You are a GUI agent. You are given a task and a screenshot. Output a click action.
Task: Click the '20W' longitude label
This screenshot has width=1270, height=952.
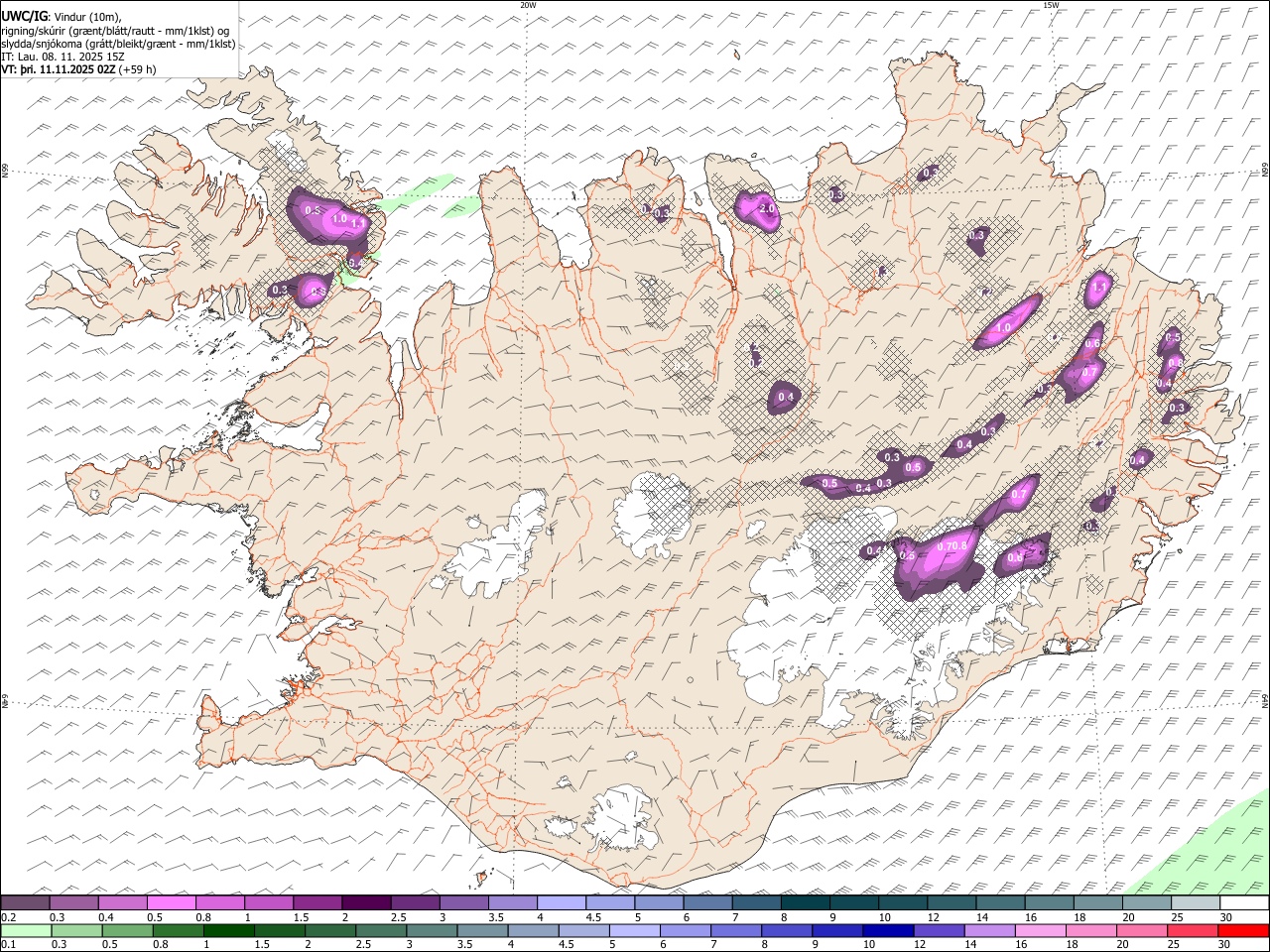528,5
